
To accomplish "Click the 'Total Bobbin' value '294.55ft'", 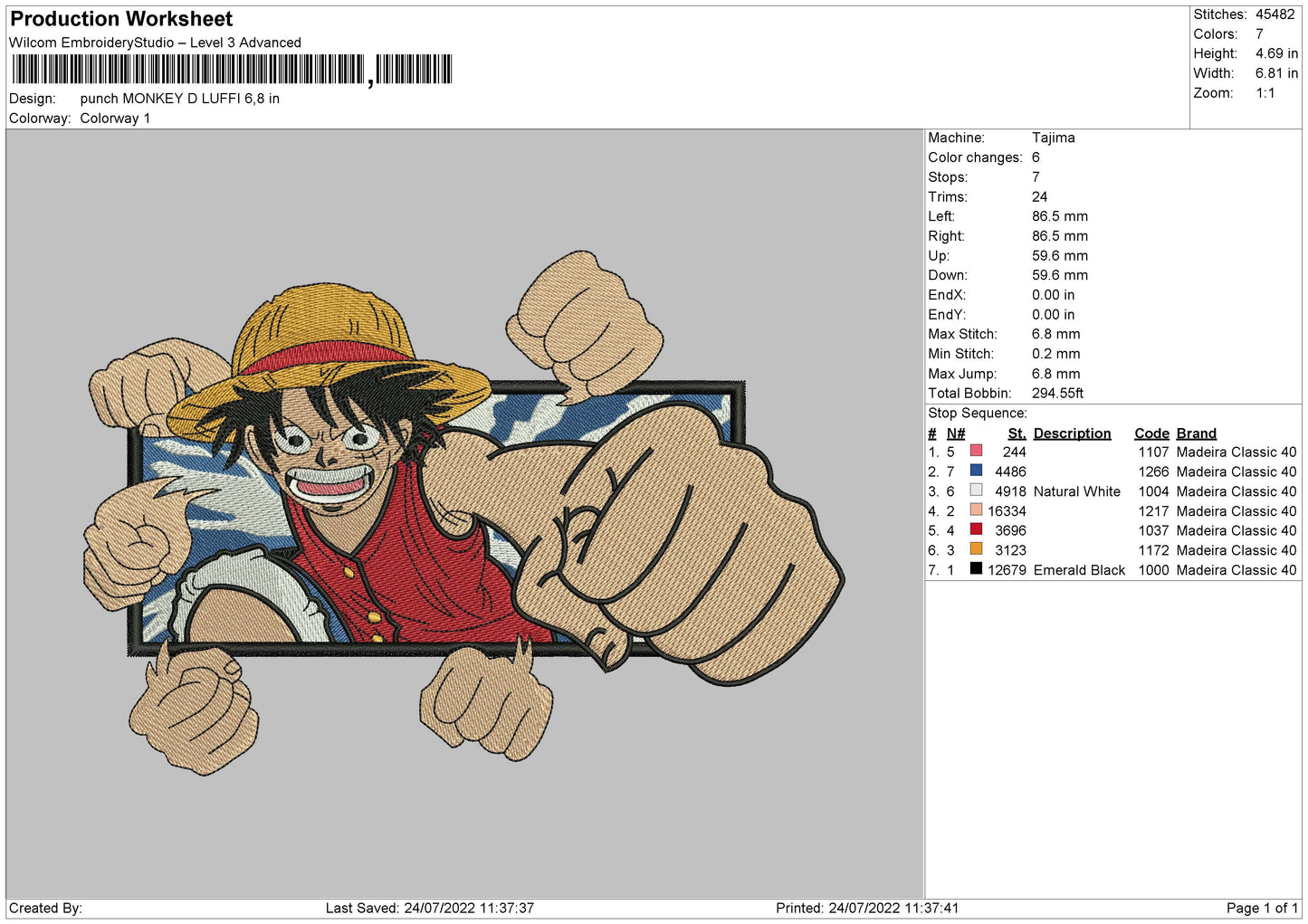I will 1058,393.
